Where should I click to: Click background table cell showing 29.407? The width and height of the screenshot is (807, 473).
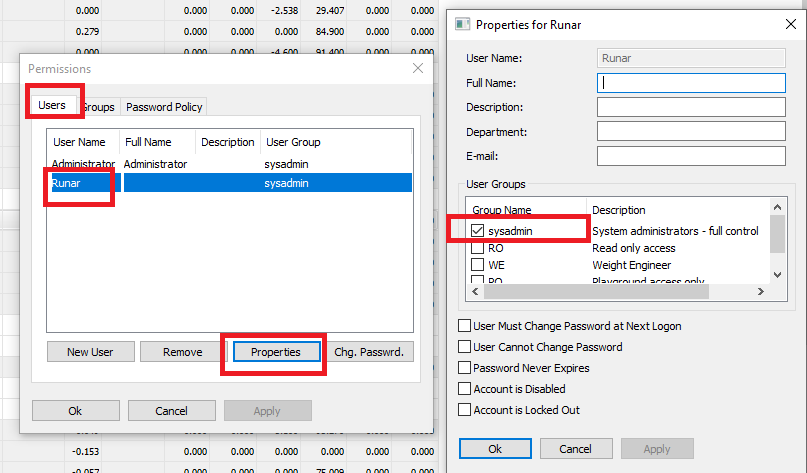tap(329, 10)
